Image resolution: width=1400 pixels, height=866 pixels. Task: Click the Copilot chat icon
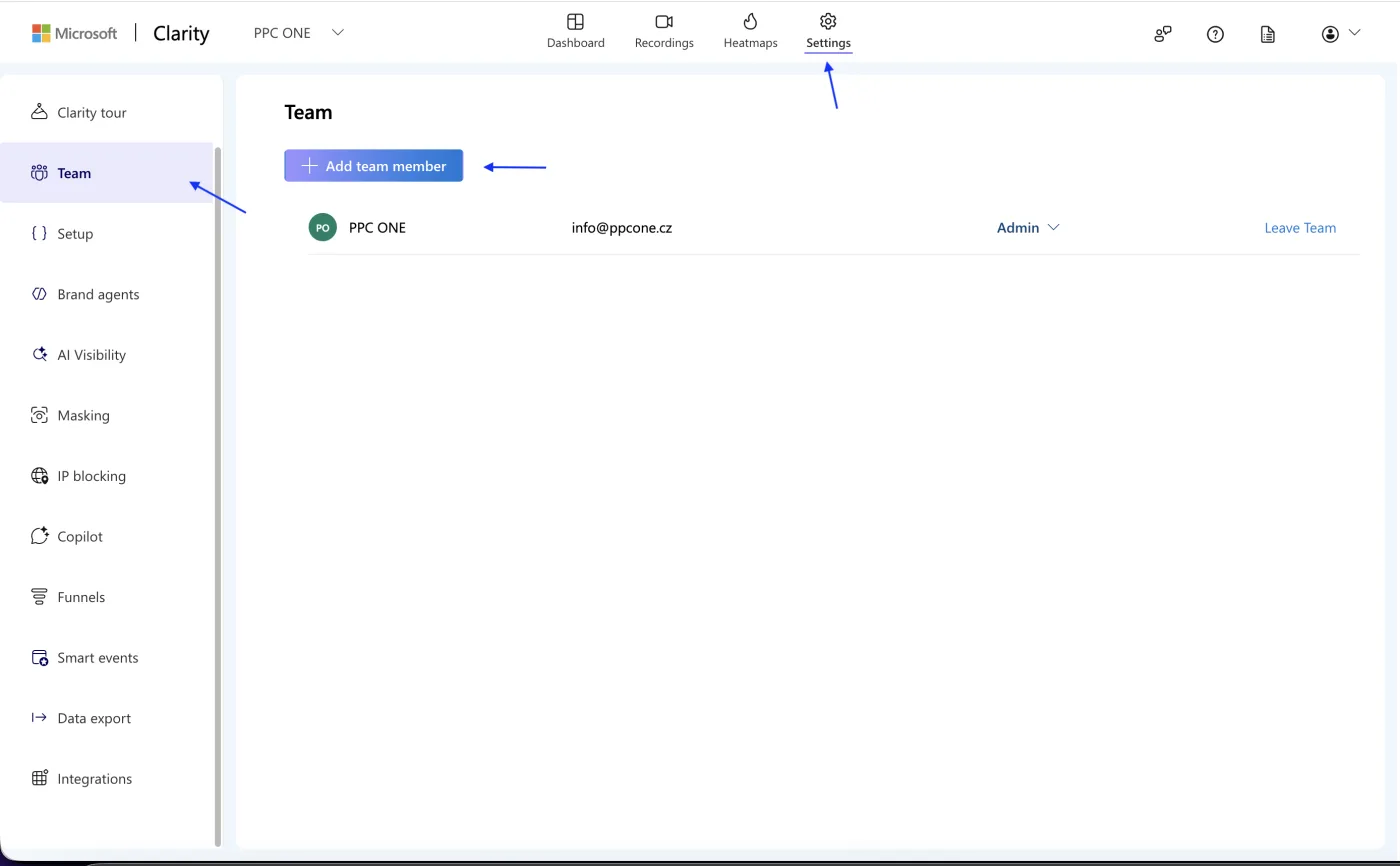click(x=39, y=536)
